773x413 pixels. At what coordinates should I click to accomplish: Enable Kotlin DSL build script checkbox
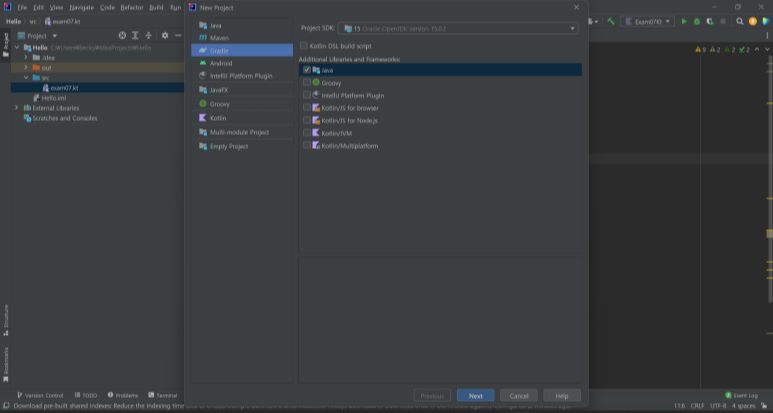pos(304,46)
